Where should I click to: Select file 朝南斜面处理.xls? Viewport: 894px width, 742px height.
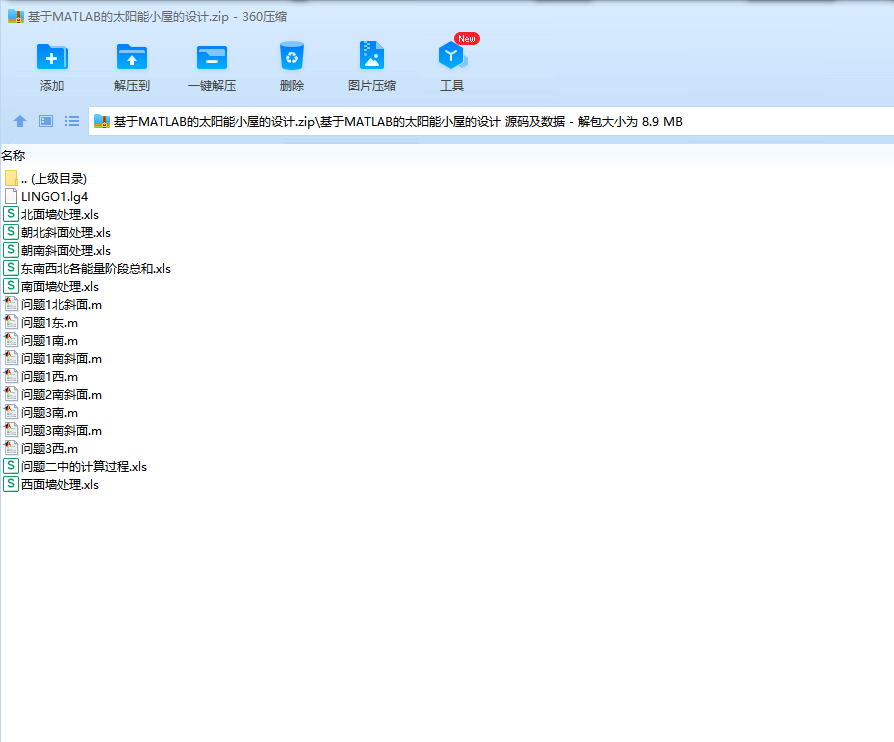click(57, 250)
